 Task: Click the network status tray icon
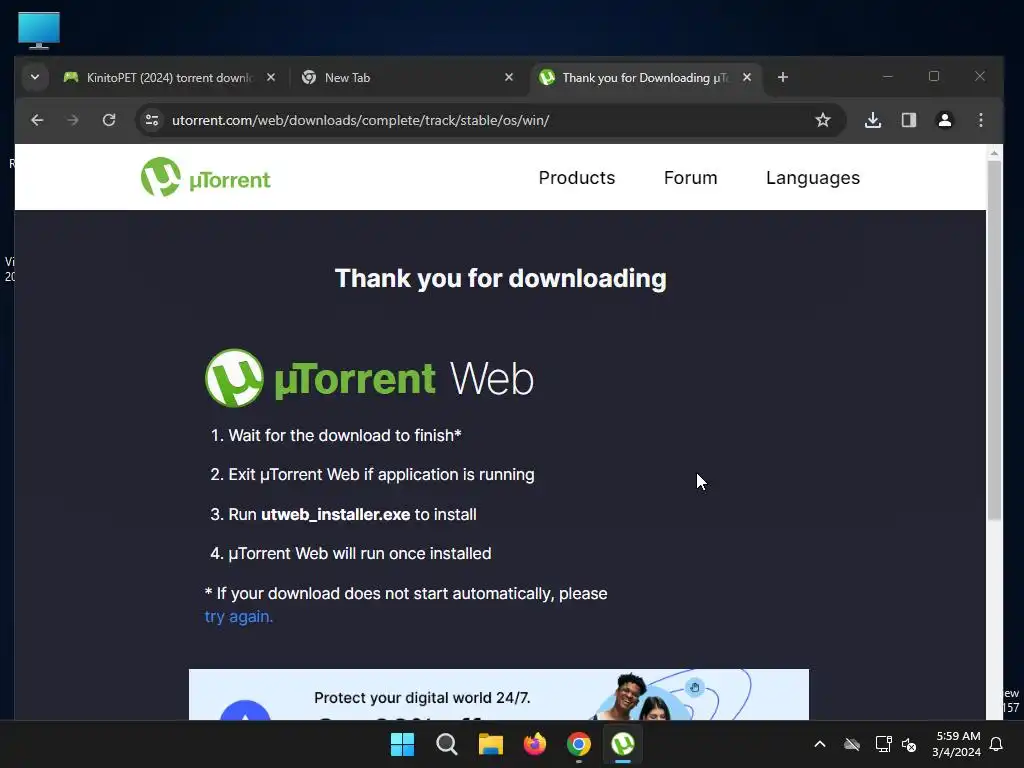884,744
